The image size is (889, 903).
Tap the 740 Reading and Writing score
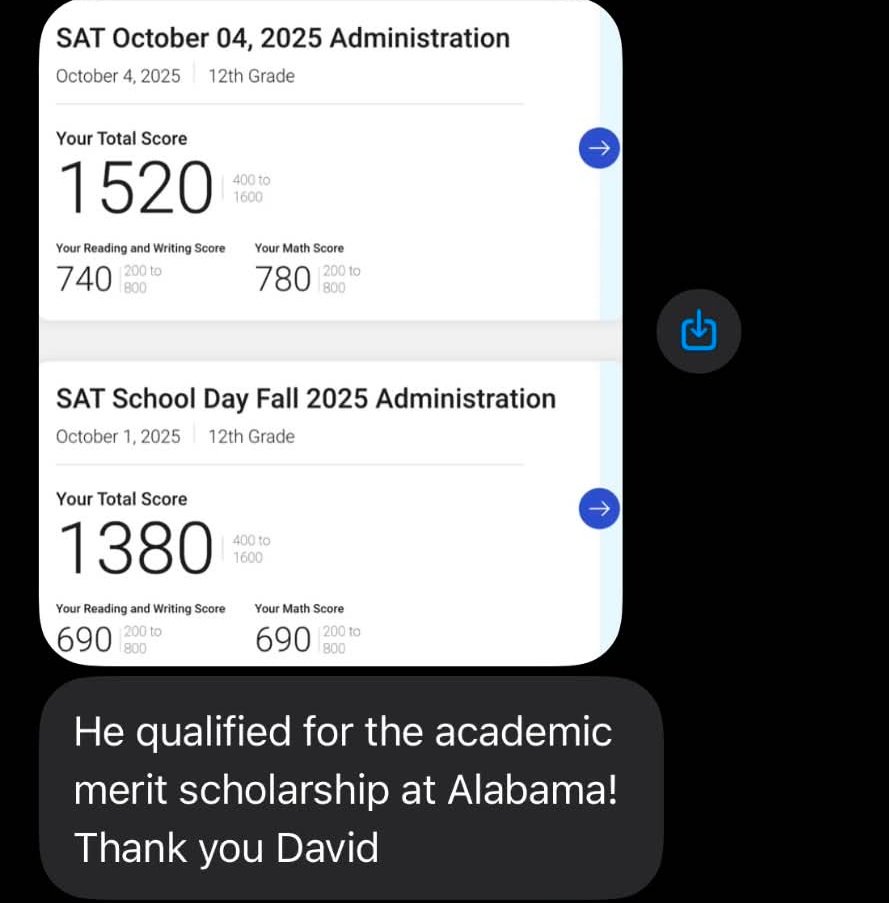pos(84,279)
